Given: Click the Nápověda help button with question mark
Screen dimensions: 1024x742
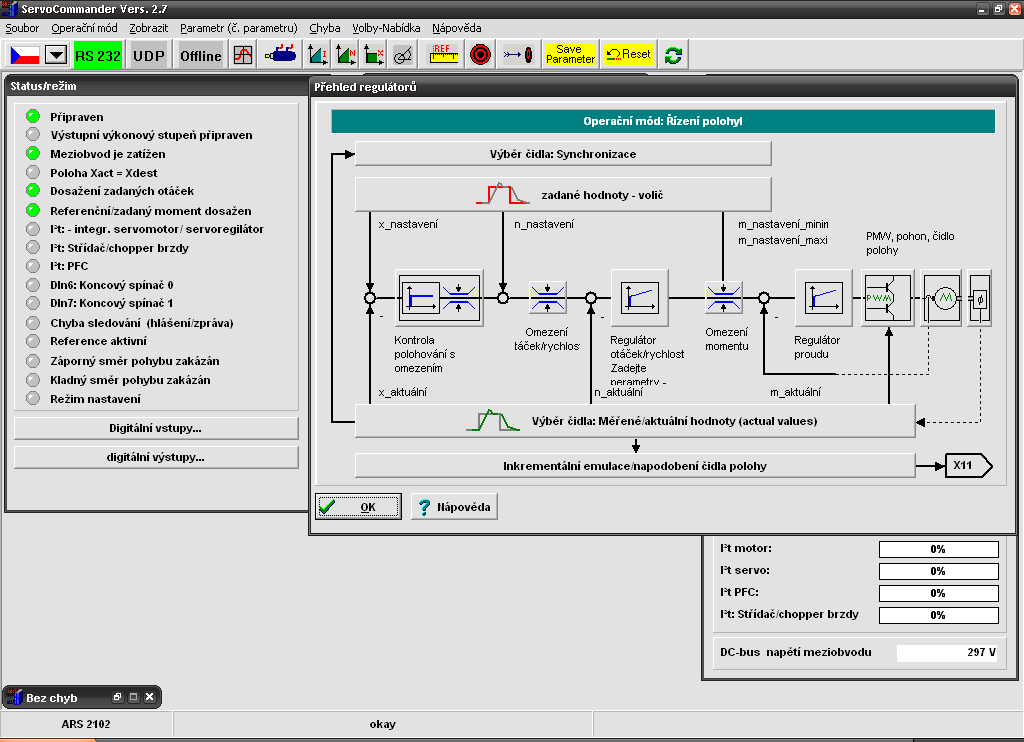Looking at the screenshot, I should click(454, 507).
